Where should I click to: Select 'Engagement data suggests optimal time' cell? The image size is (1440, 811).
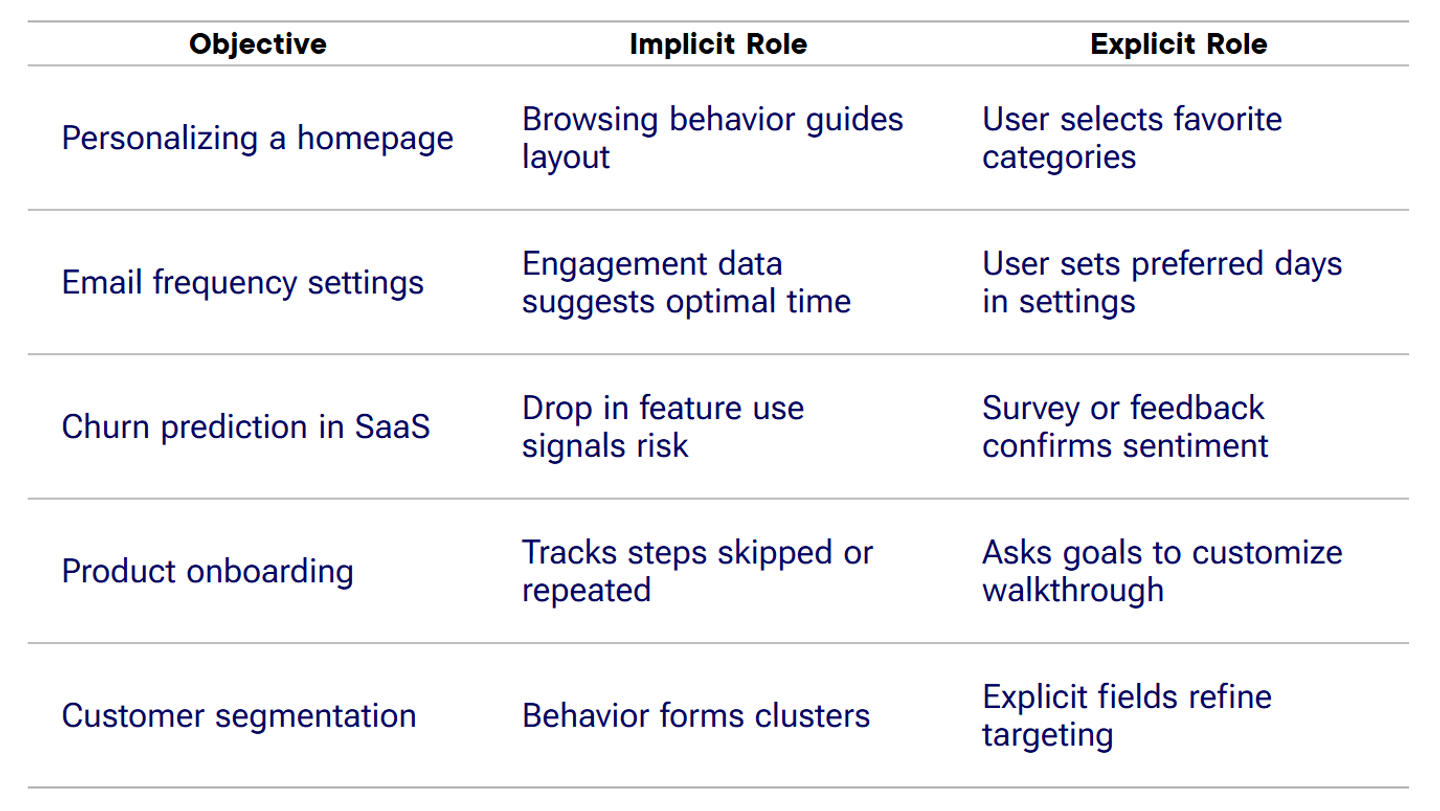(686, 282)
